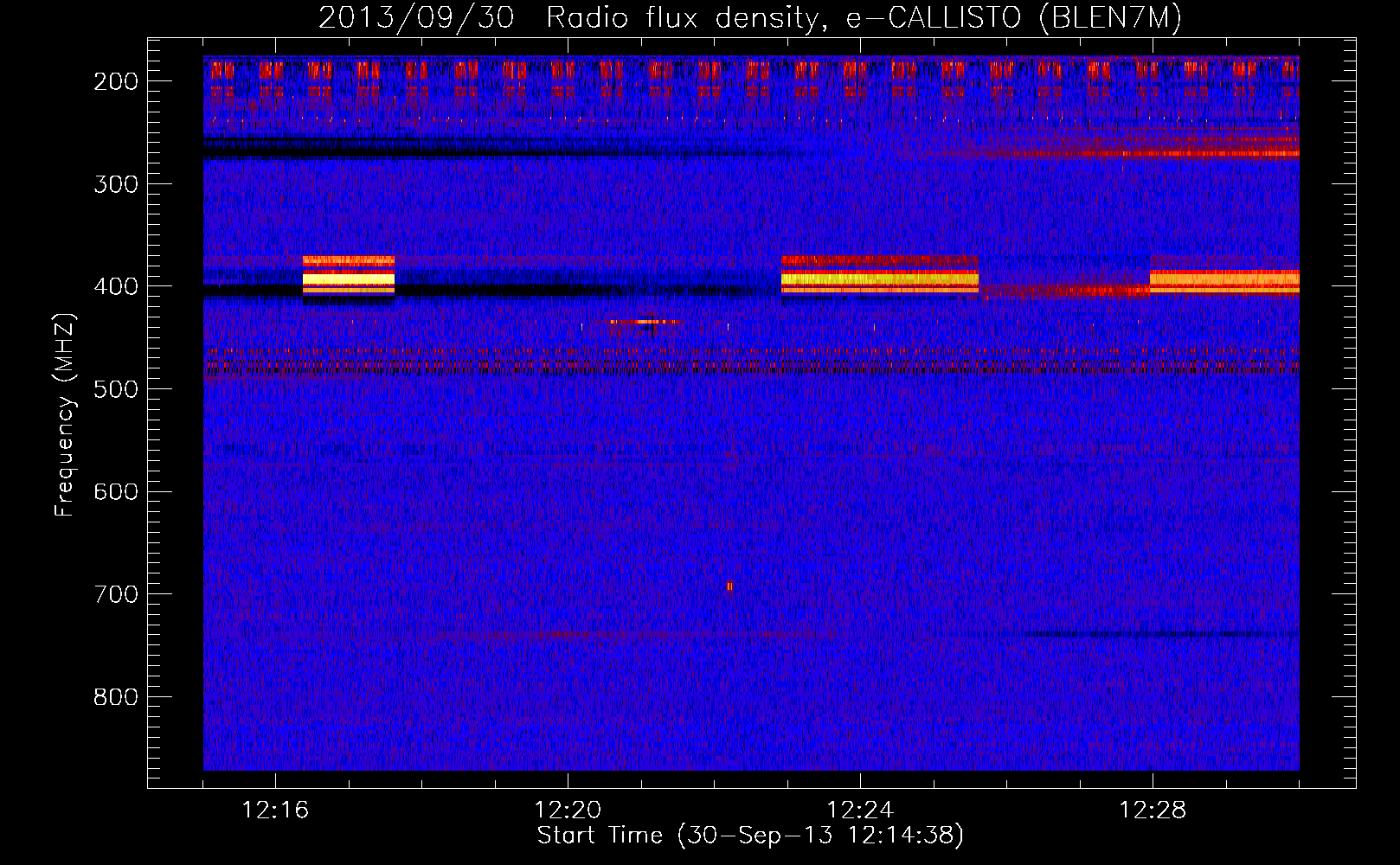Click the 800 frequency tick label
This screenshot has width=1400, height=865.
click(x=115, y=697)
